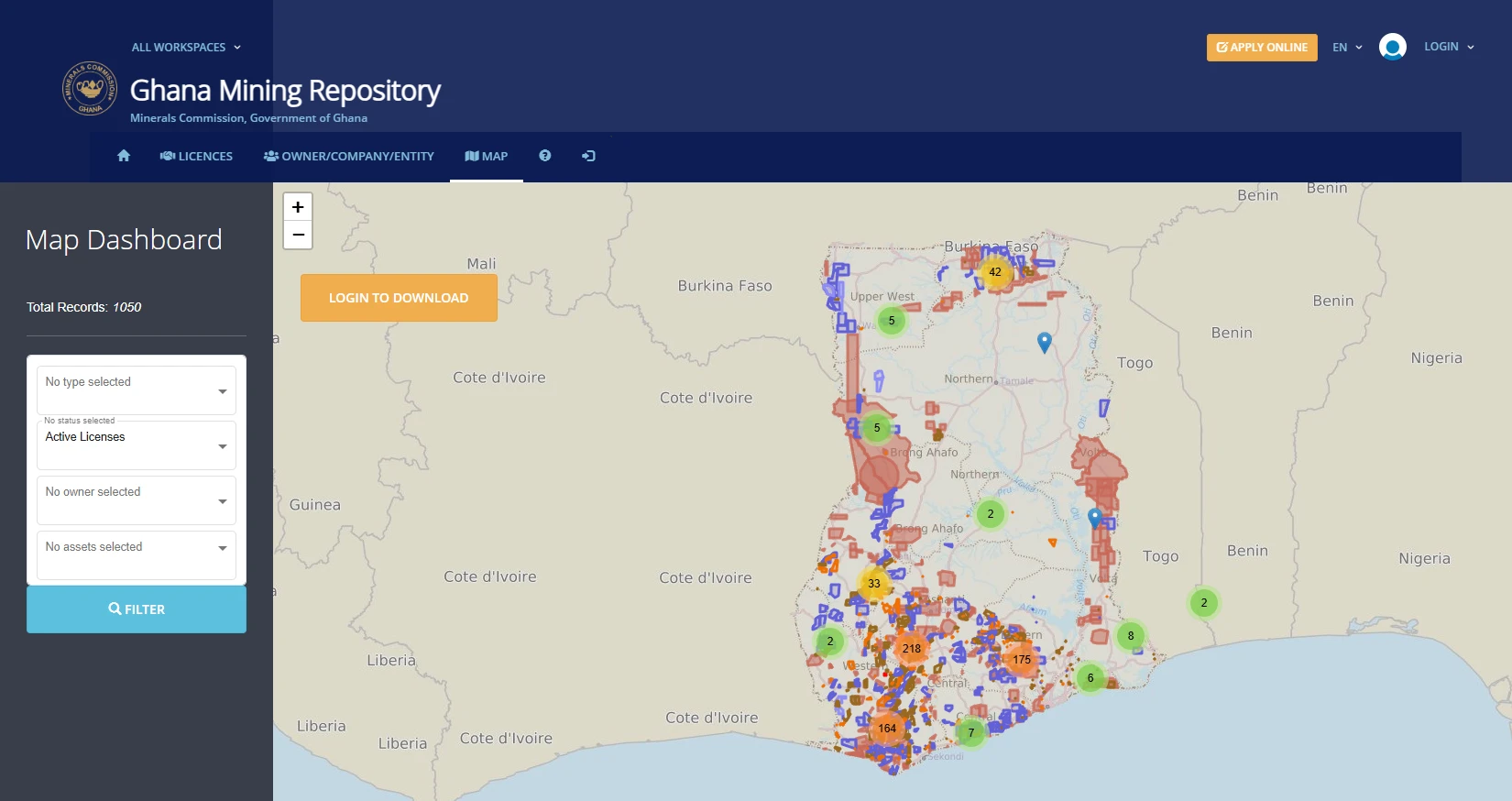This screenshot has height=801, width=1512.
Task: Select the Map tab
Action: [x=487, y=156]
